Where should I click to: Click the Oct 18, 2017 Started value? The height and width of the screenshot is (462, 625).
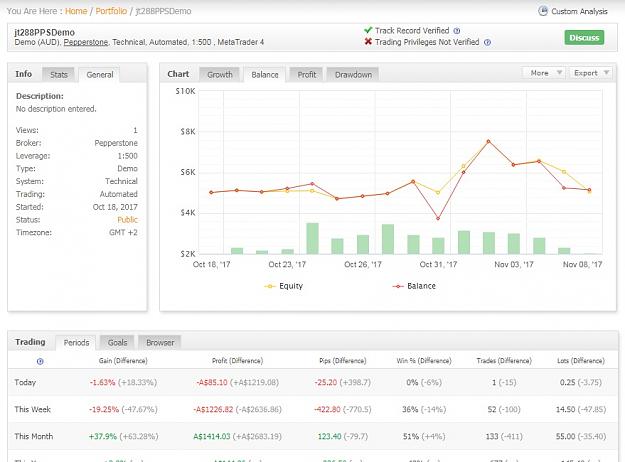pos(115,207)
